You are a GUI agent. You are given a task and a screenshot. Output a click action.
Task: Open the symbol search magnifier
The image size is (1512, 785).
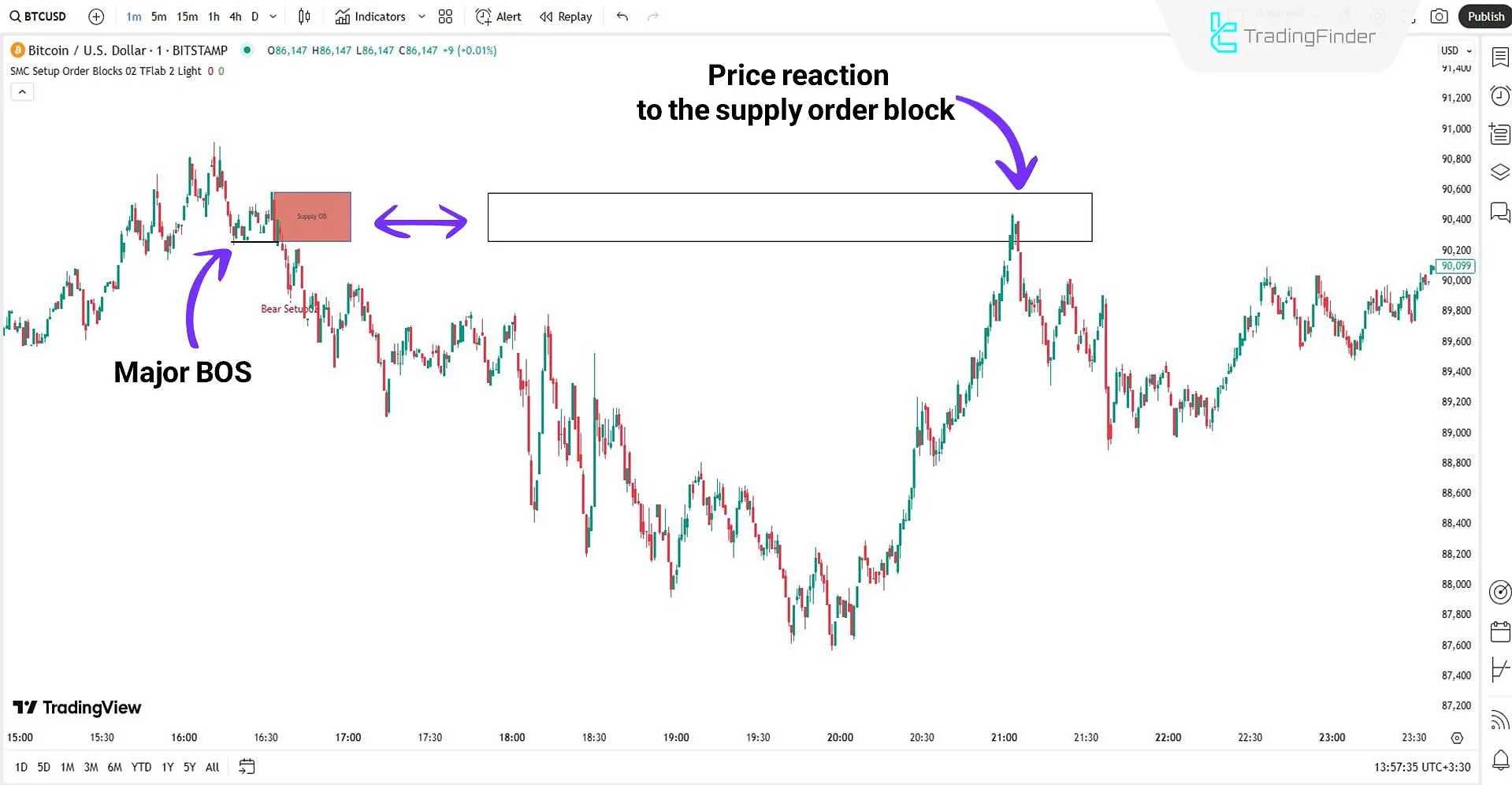pyautogui.click(x=15, y=16)
